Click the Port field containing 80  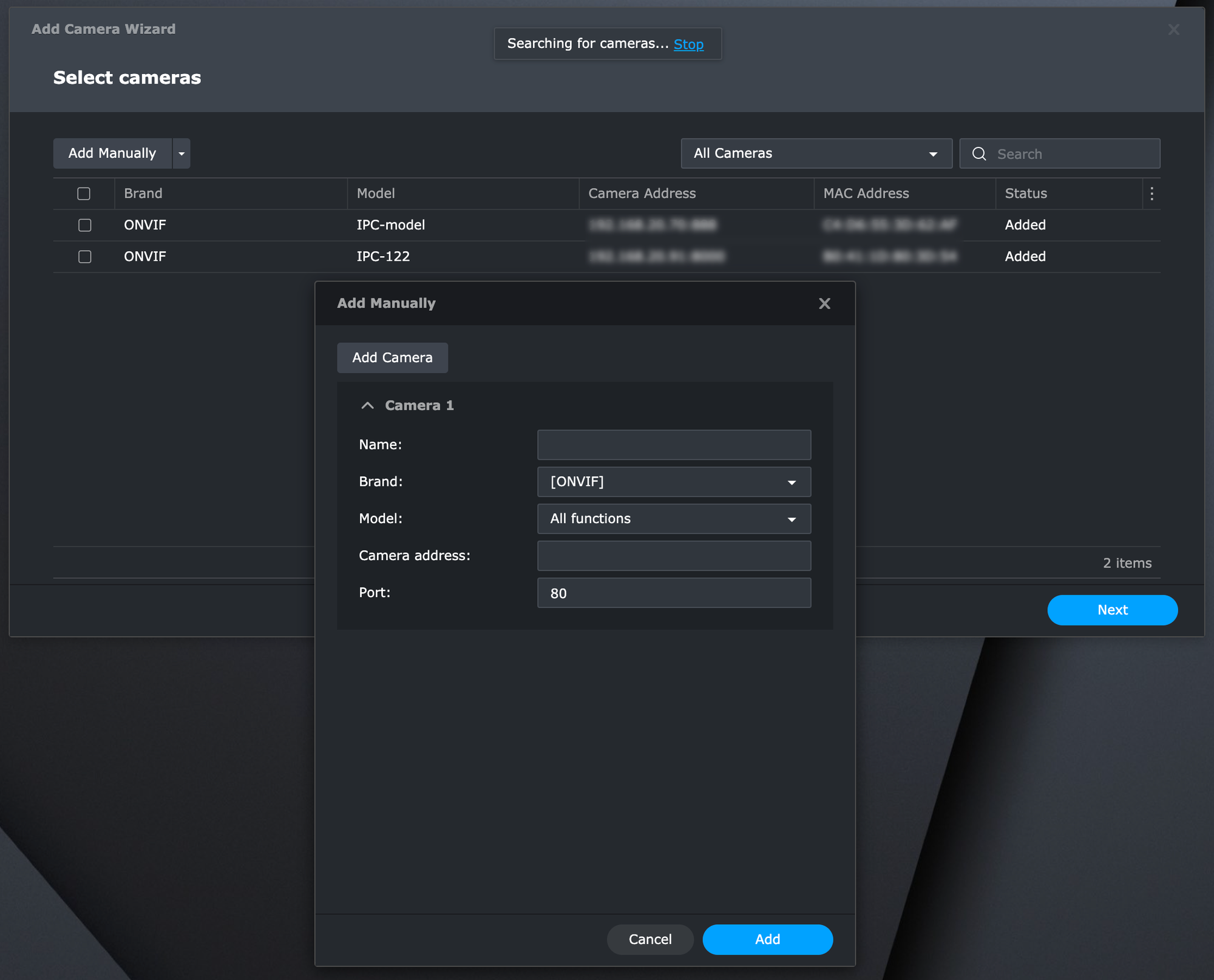(674, 593)
